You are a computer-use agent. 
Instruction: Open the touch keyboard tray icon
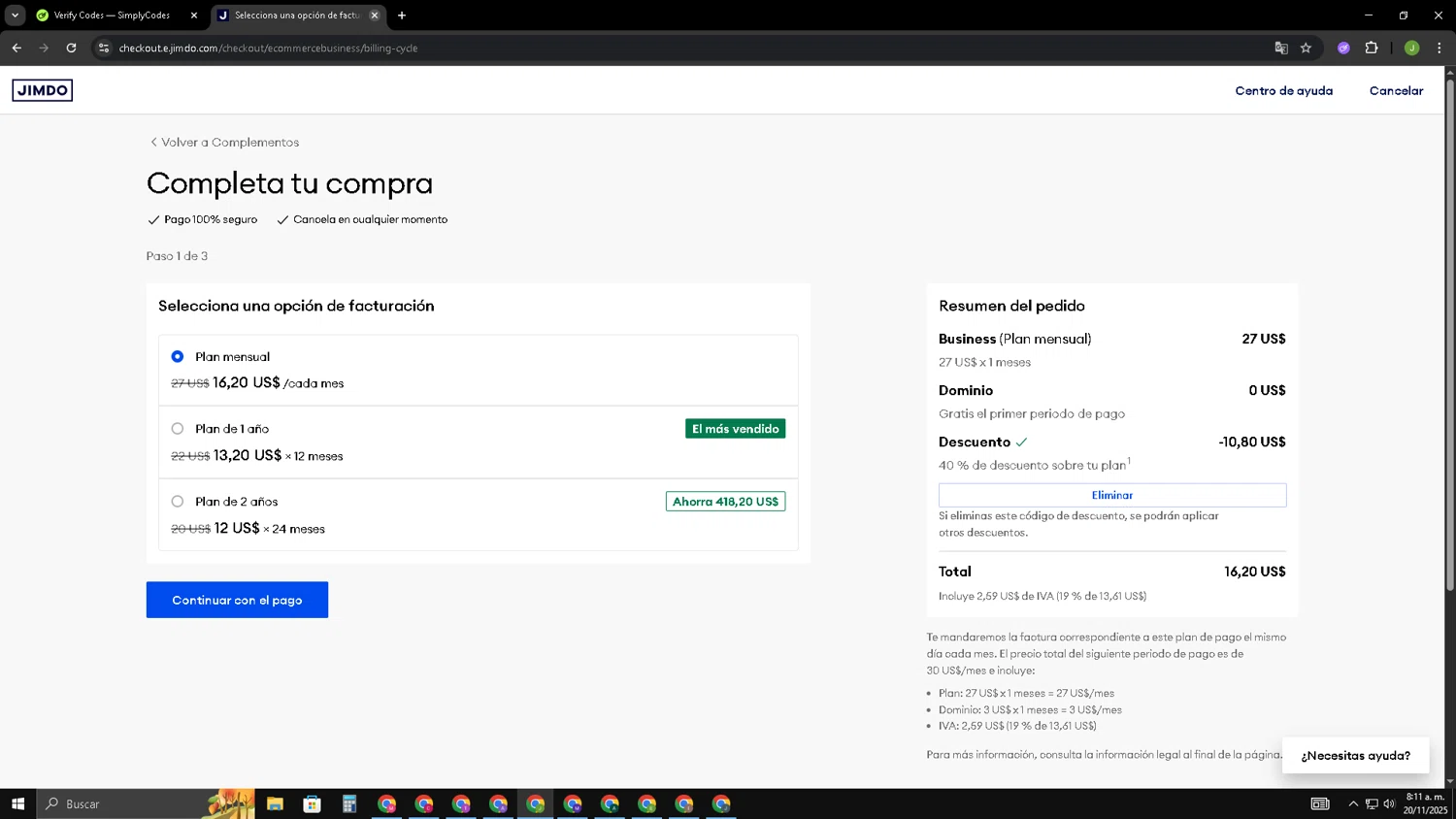[x=1320, y=803]
